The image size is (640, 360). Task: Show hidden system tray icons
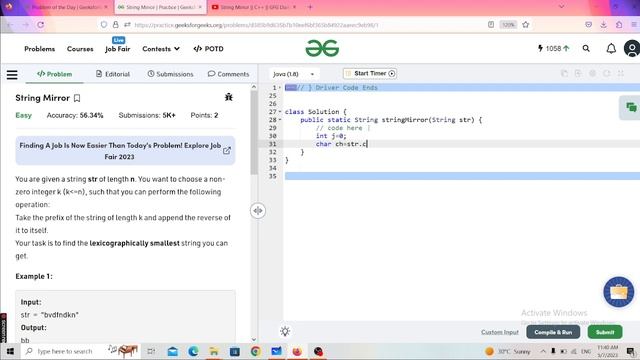[x=543, y=351]
